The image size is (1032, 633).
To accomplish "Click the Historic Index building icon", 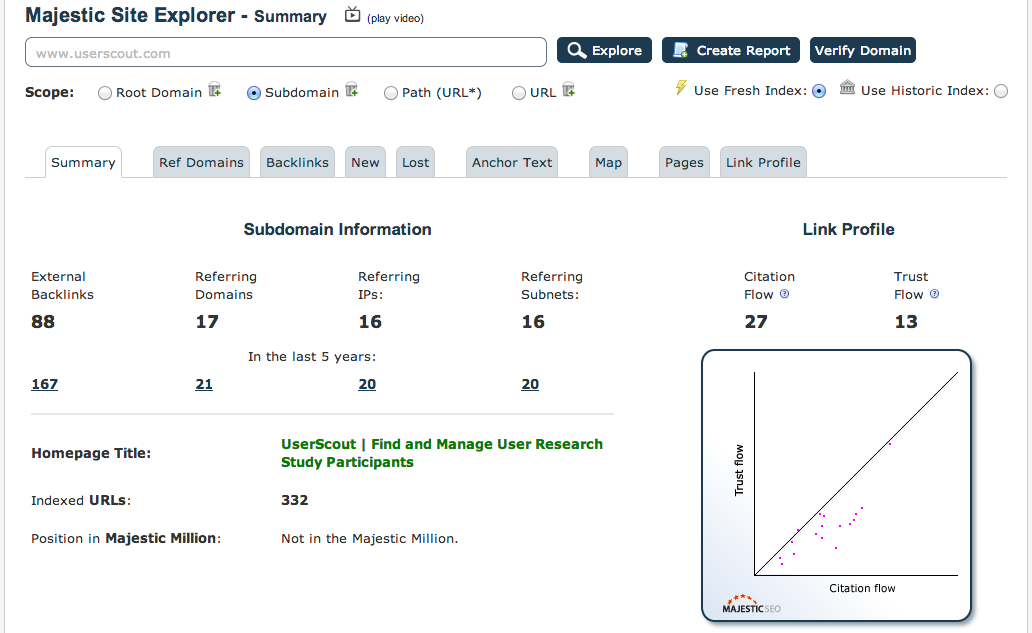I will 848,88.
